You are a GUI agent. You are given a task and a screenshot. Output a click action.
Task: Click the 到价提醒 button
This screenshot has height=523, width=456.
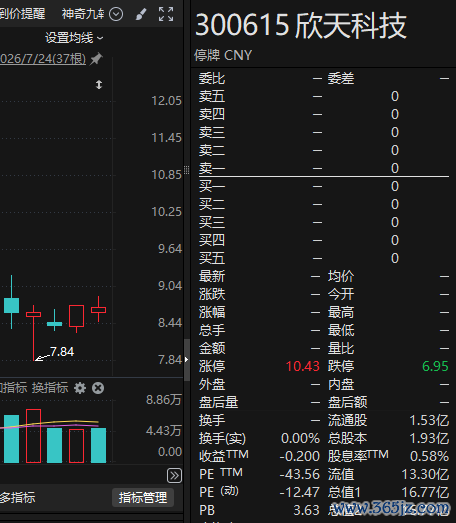[x=22, y=14]
